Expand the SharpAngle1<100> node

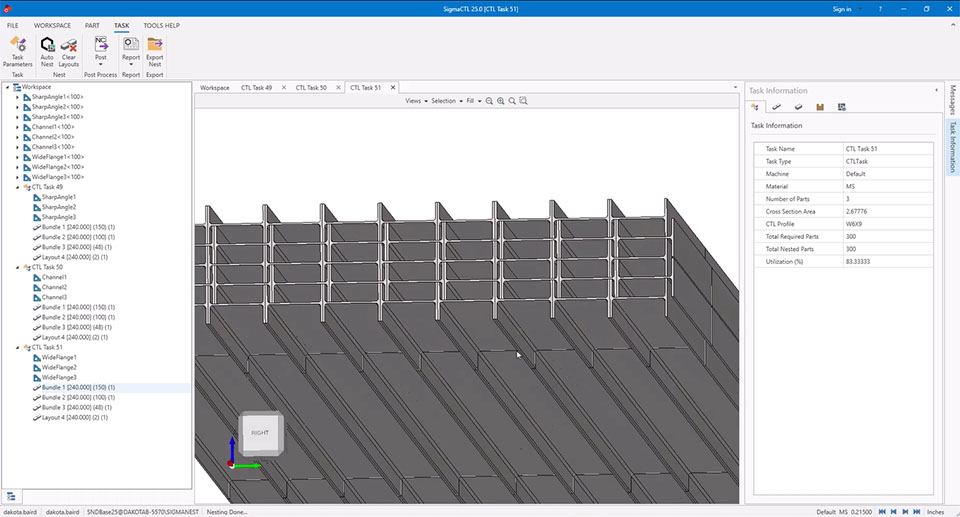[17, 97]
